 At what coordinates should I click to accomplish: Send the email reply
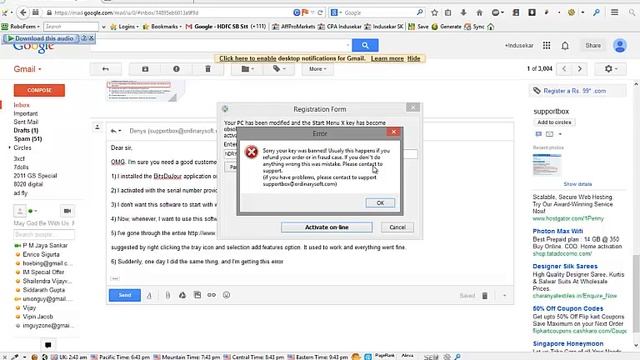(x=125, y=295)
